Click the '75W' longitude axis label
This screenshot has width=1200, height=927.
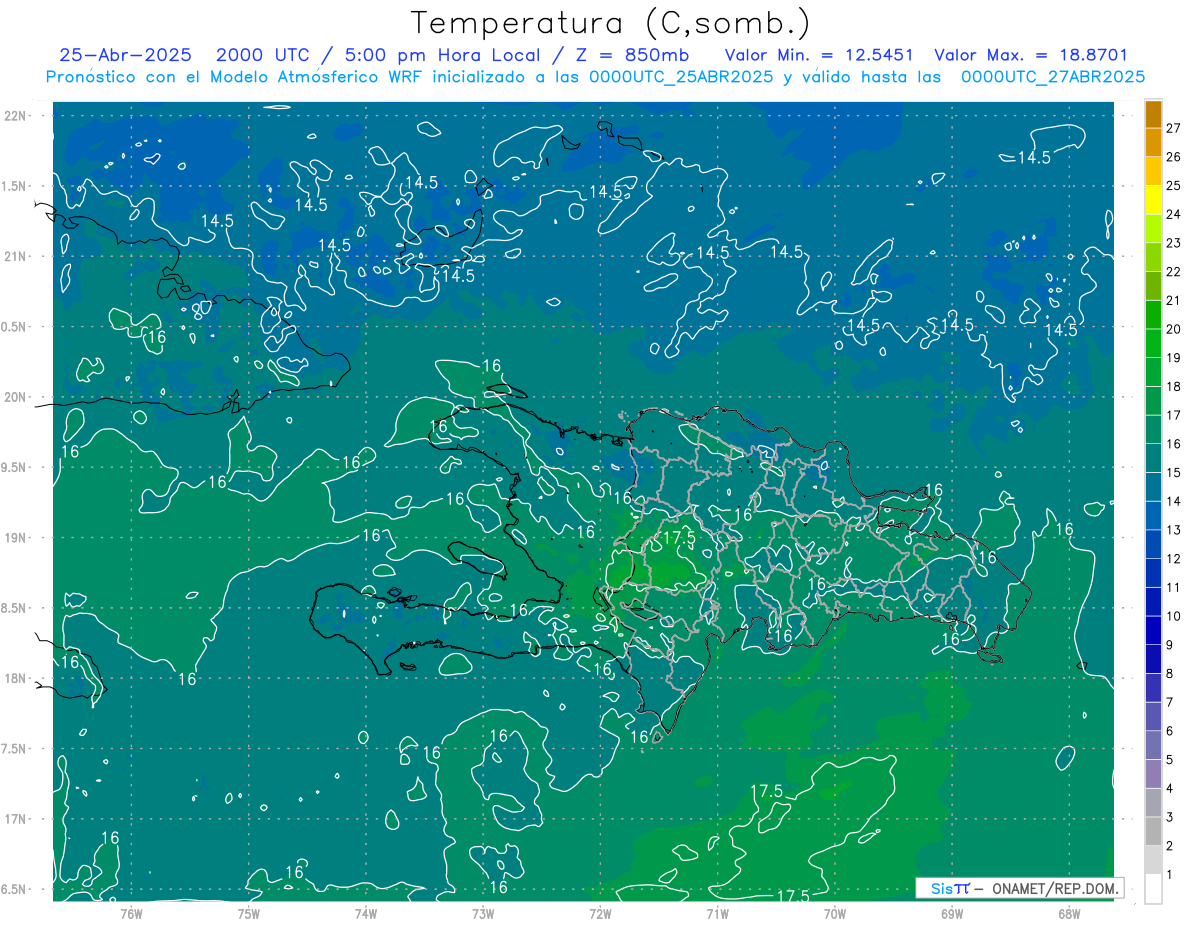point(249,913)
